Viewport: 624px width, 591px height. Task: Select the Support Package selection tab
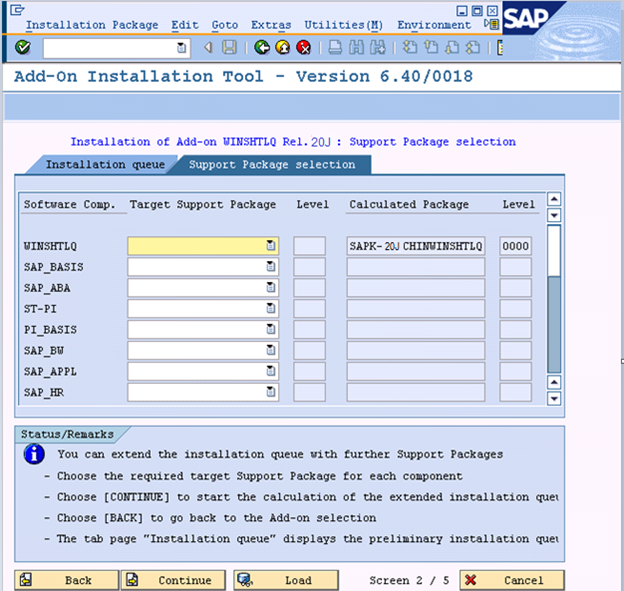point(272,165)
